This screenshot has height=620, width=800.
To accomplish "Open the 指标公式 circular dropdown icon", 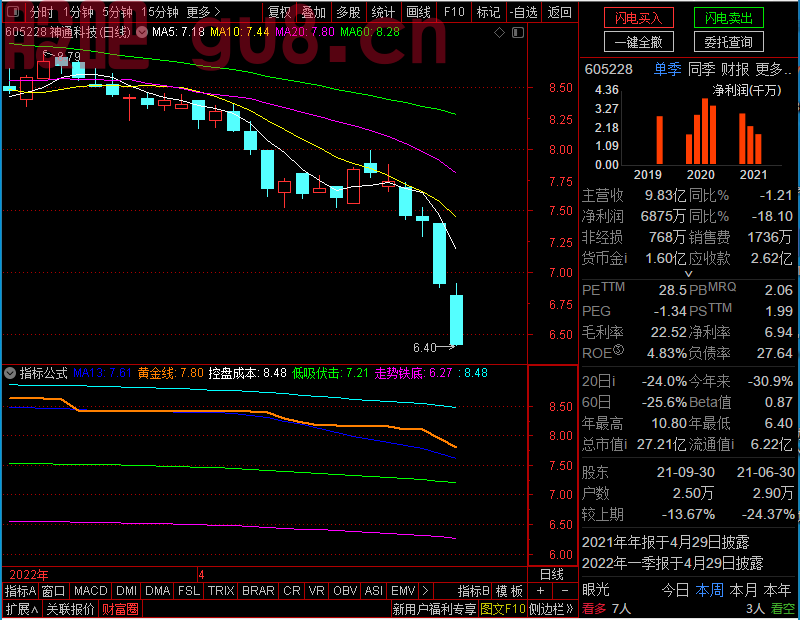I will tap(10, 373).
